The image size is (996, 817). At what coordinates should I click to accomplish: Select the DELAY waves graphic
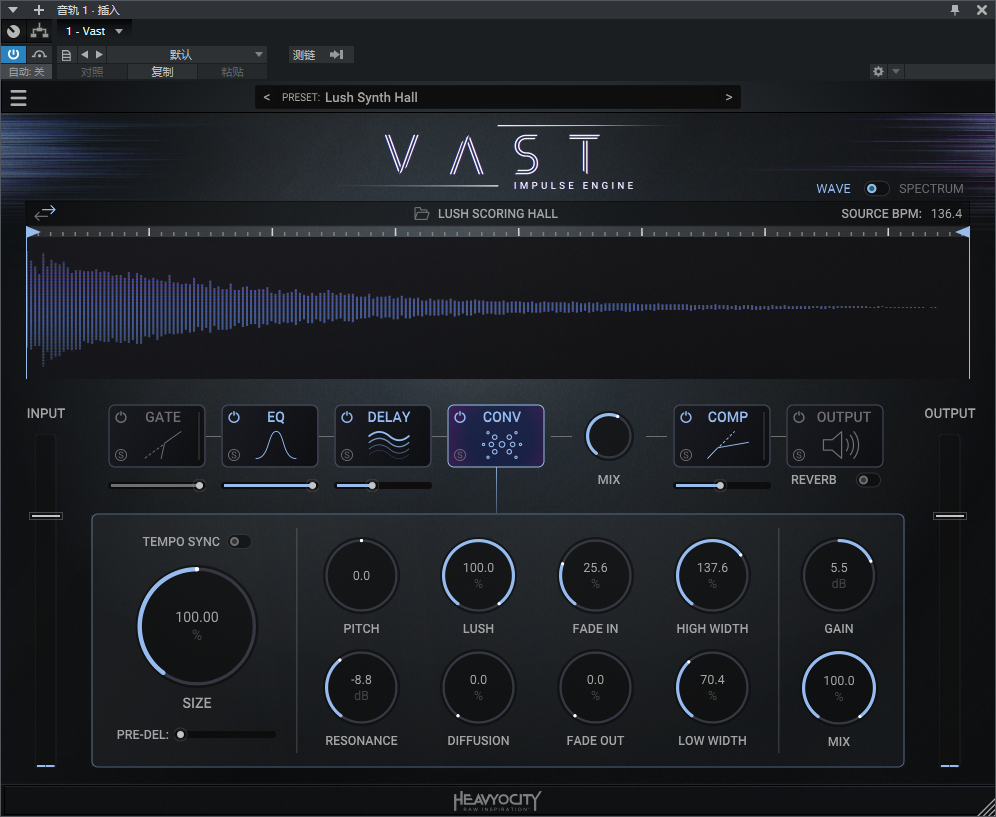coord(389,445)
